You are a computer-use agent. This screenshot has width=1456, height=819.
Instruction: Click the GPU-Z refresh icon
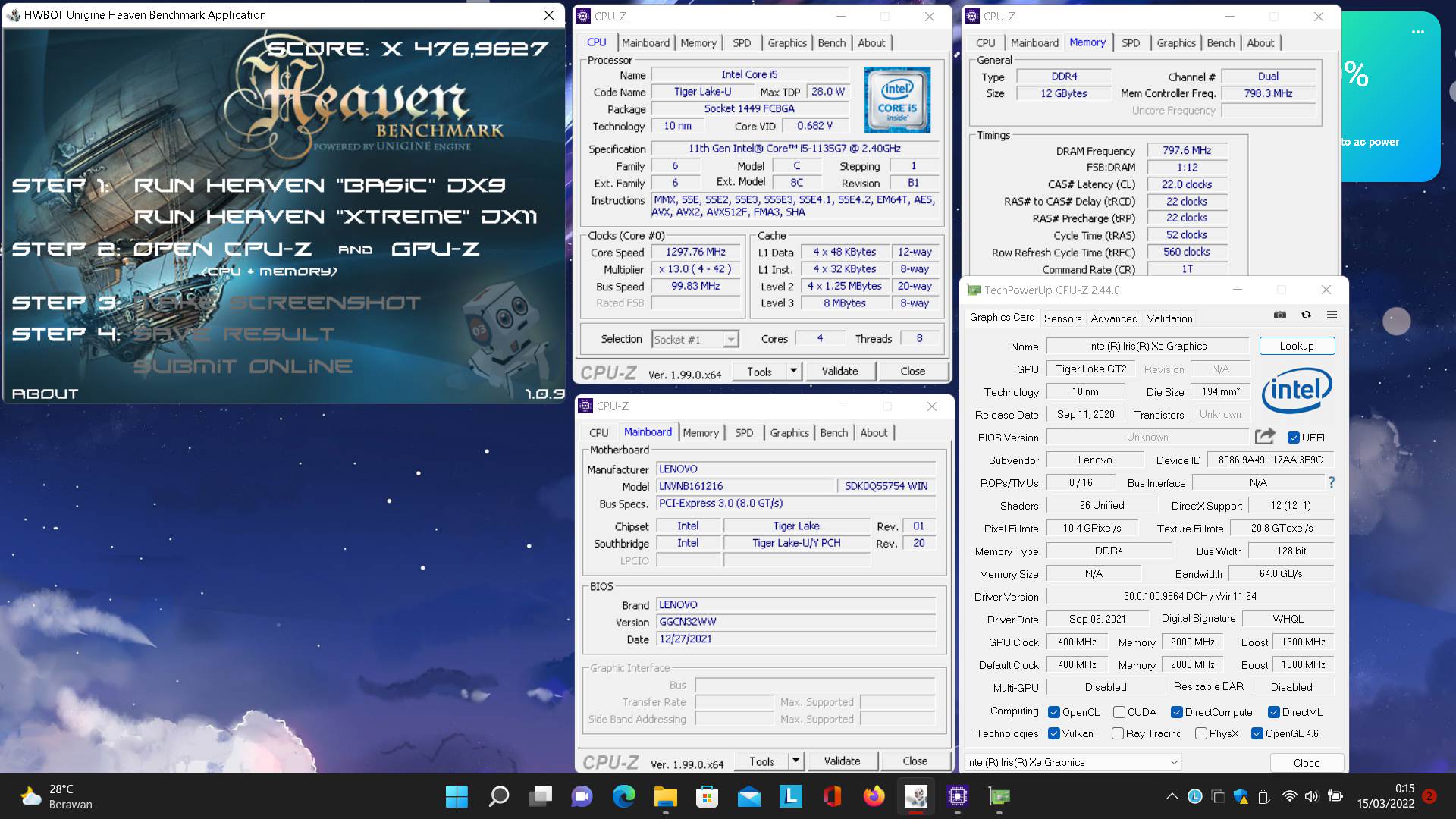pyautogui.click(x=1306, y=315)
